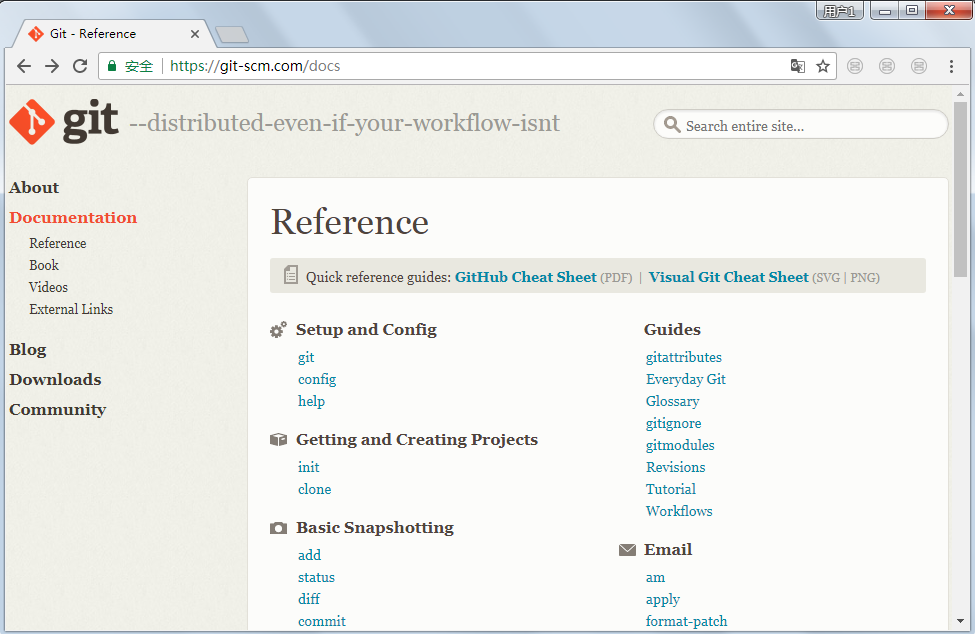975x634 pixels.
Task: Go back using the browser back arrow
Action: [x=24, y=66]
